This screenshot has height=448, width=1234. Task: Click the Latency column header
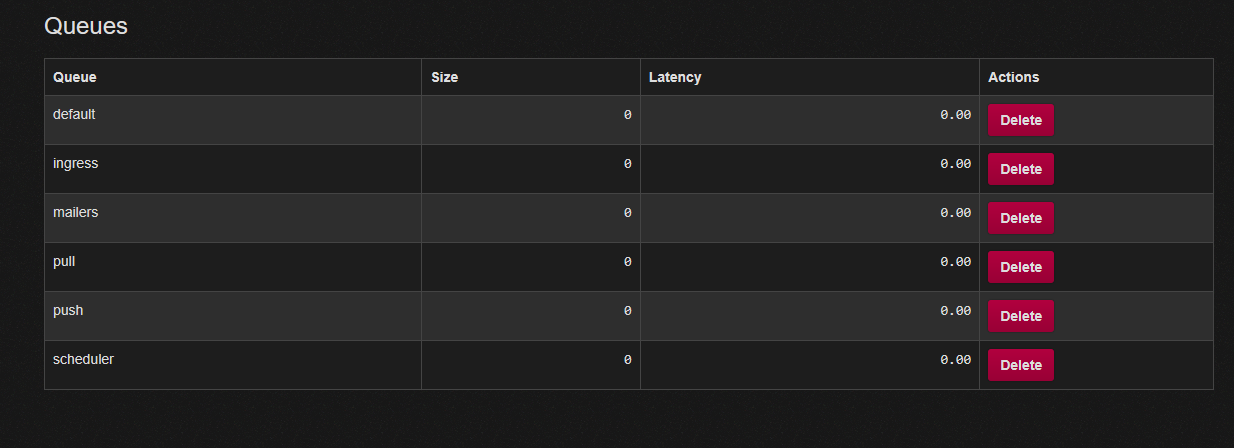tap(674, 77)
